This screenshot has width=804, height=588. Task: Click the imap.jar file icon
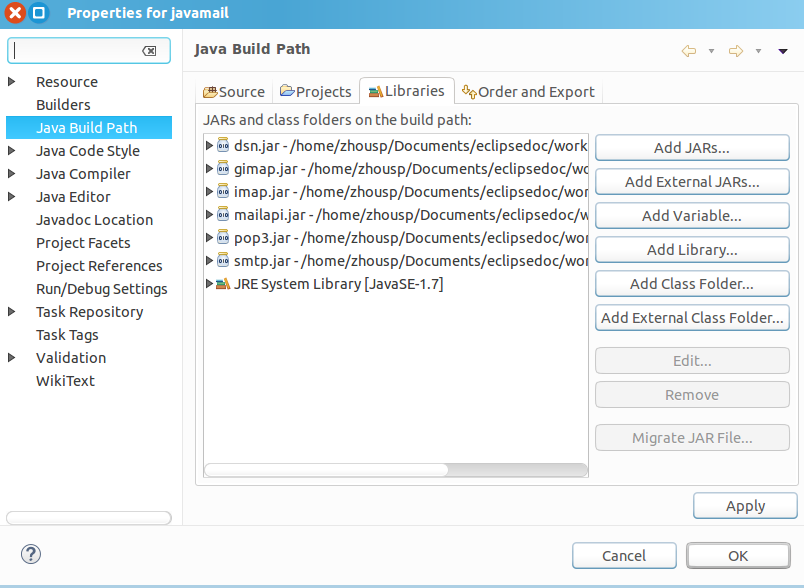point(223,191)
